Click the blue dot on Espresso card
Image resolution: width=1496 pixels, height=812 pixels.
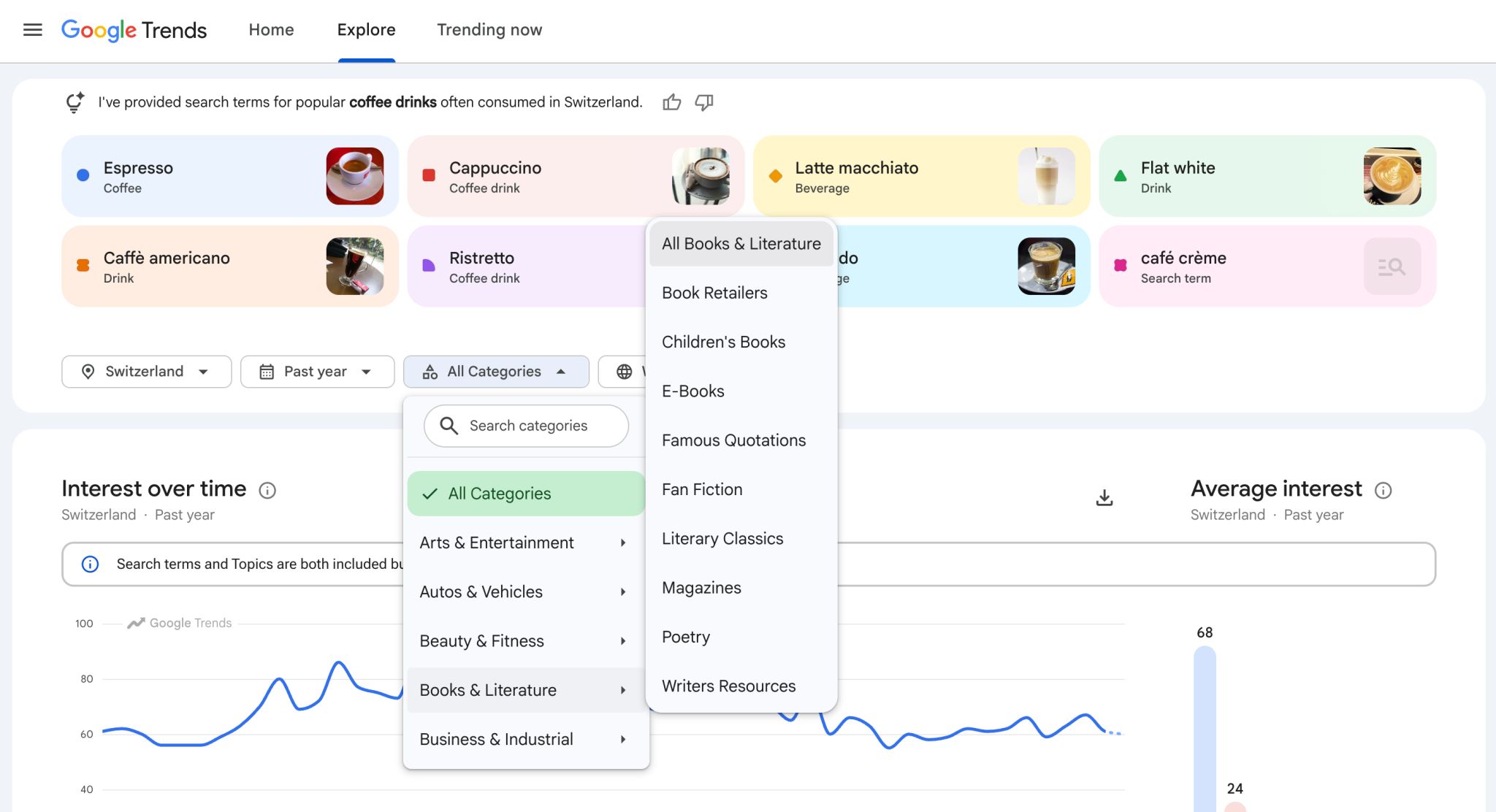point(83,175)
